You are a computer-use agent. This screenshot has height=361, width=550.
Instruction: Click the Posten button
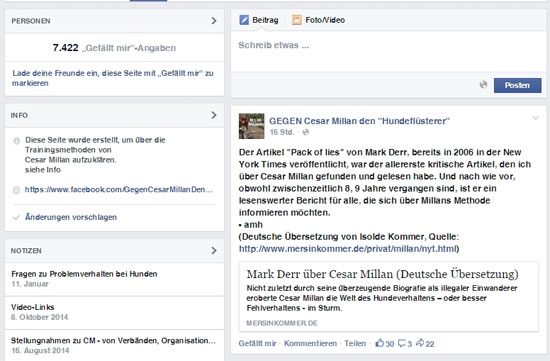517,85
